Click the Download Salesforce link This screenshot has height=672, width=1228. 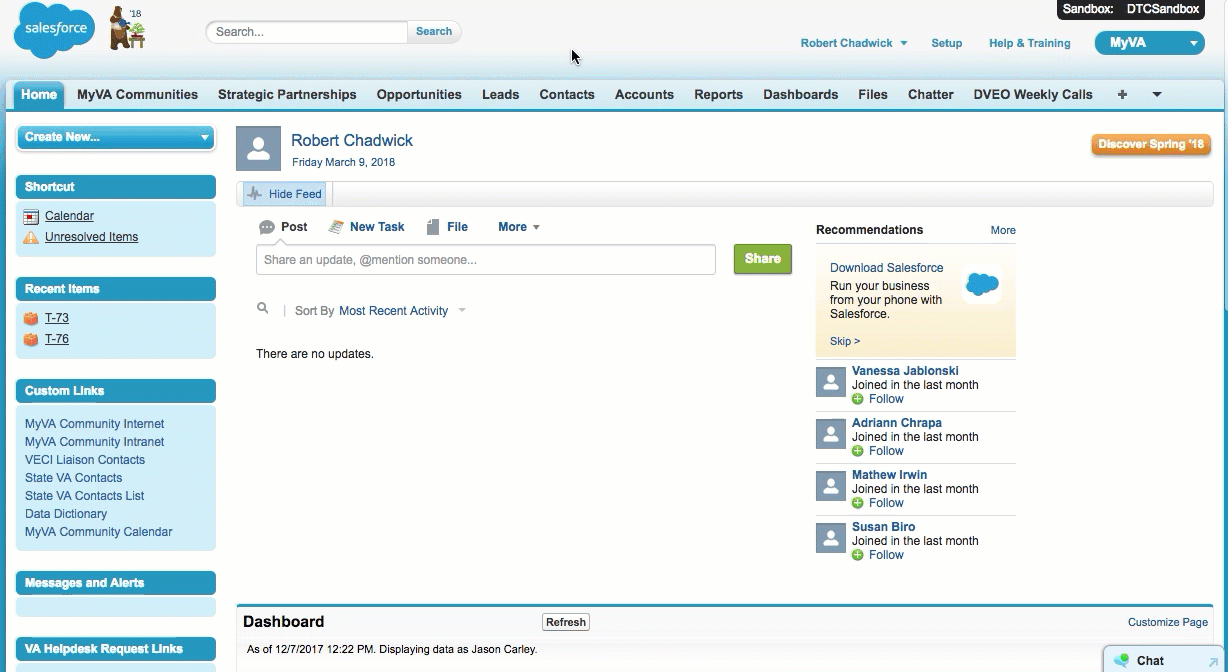(887, 268)
